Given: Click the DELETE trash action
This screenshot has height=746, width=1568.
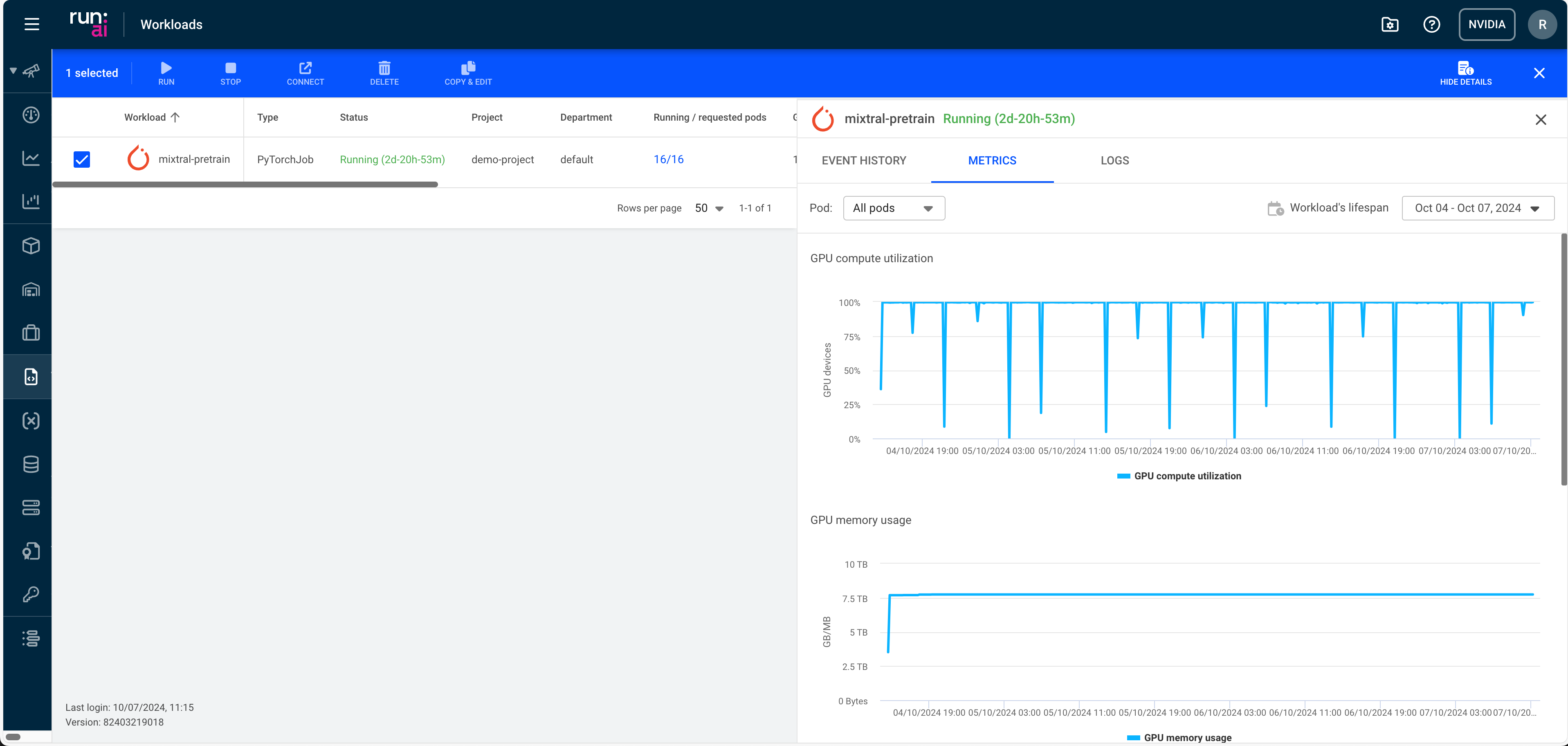Looking at the screenshot, I should coord(385,73).
